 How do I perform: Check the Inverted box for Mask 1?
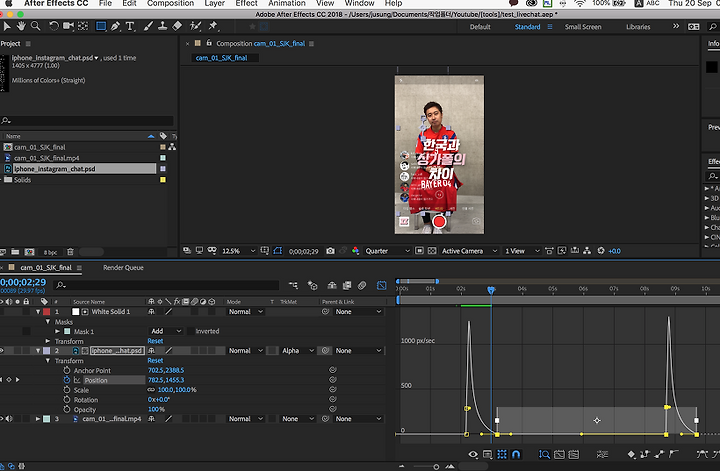pos(190,331)
